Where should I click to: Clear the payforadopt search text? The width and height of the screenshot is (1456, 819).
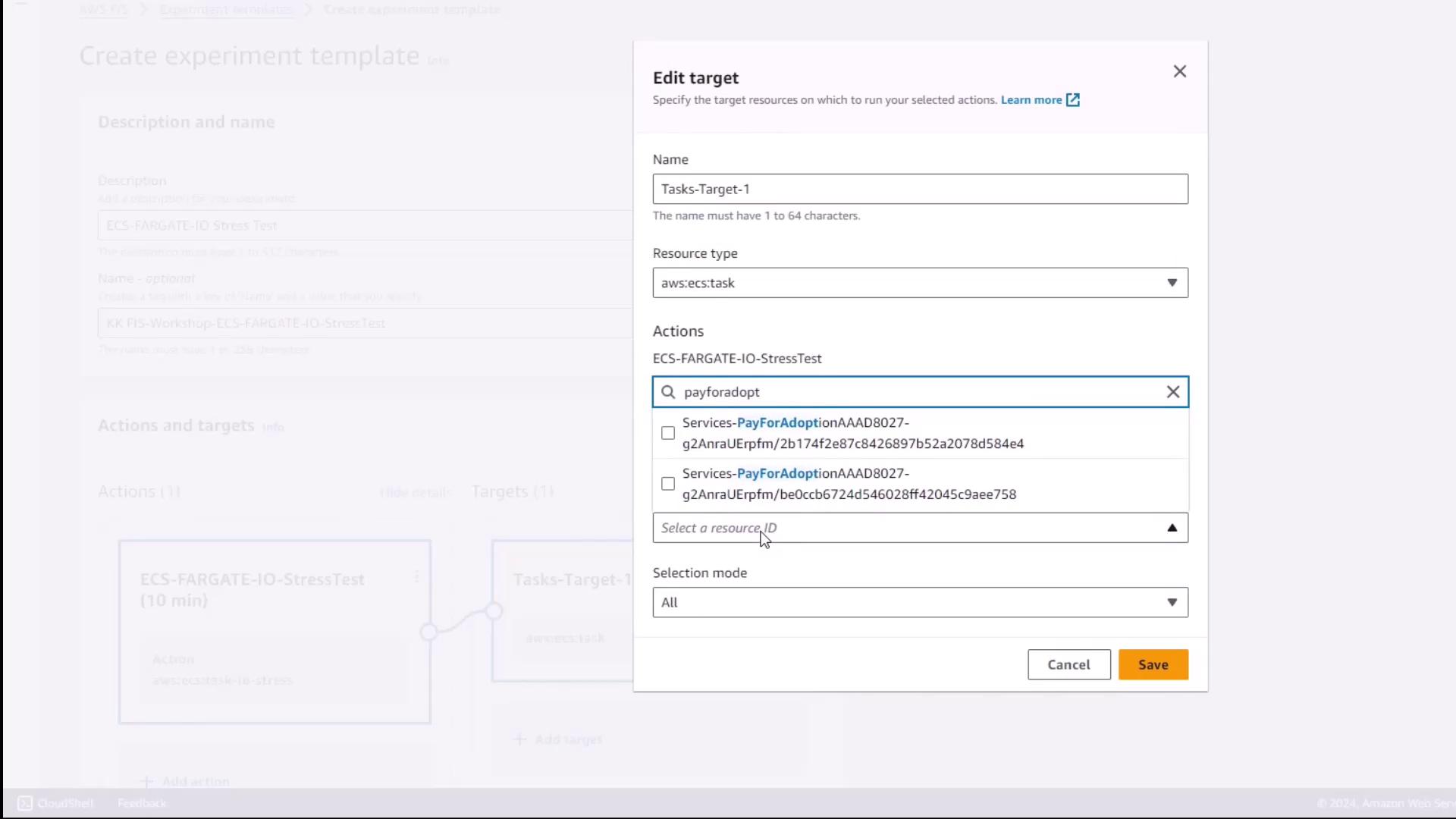coord(1172,392)
